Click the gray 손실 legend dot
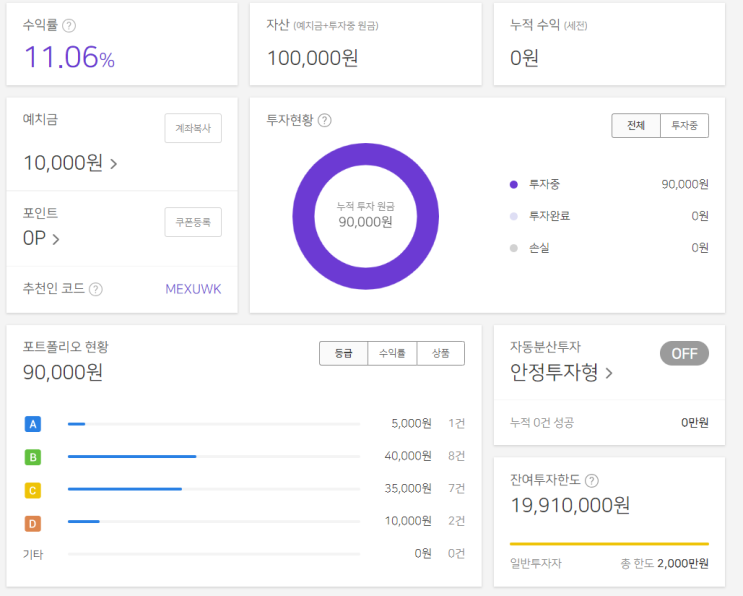This screenshot has width=743, height=596. pos(514,248)
